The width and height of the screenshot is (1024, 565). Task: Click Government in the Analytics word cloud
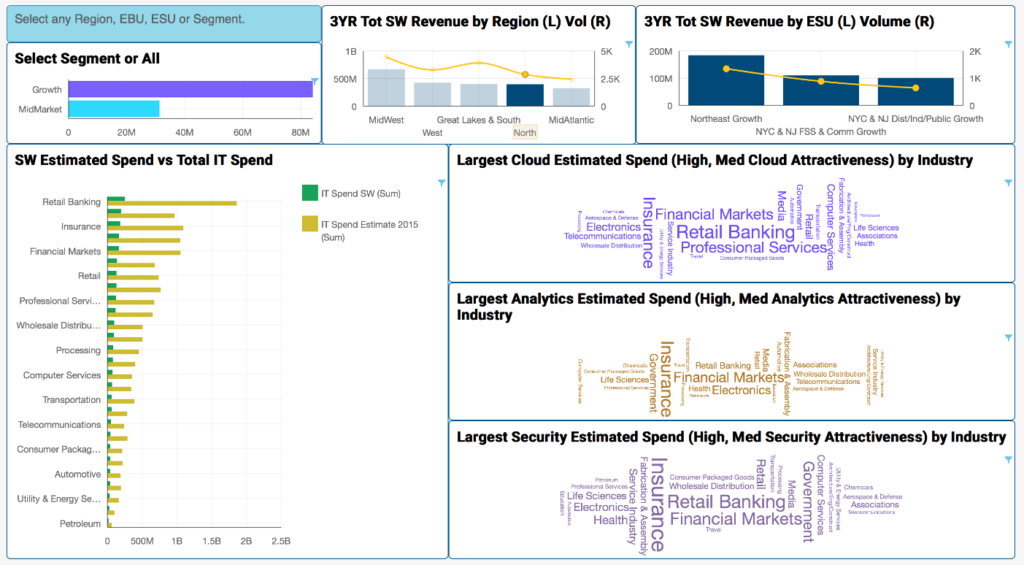point(653,383)
